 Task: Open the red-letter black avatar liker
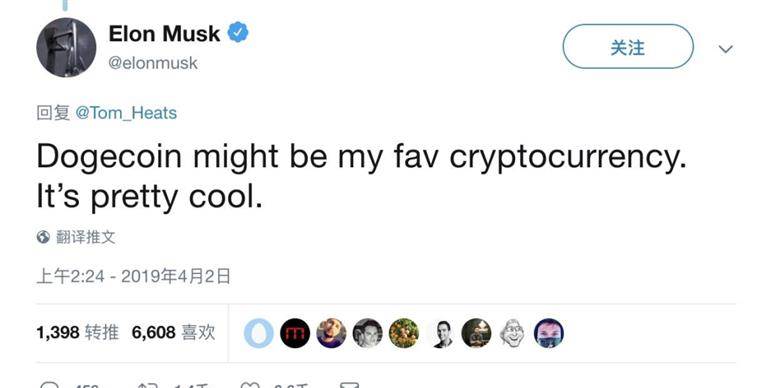click(295, 333)
